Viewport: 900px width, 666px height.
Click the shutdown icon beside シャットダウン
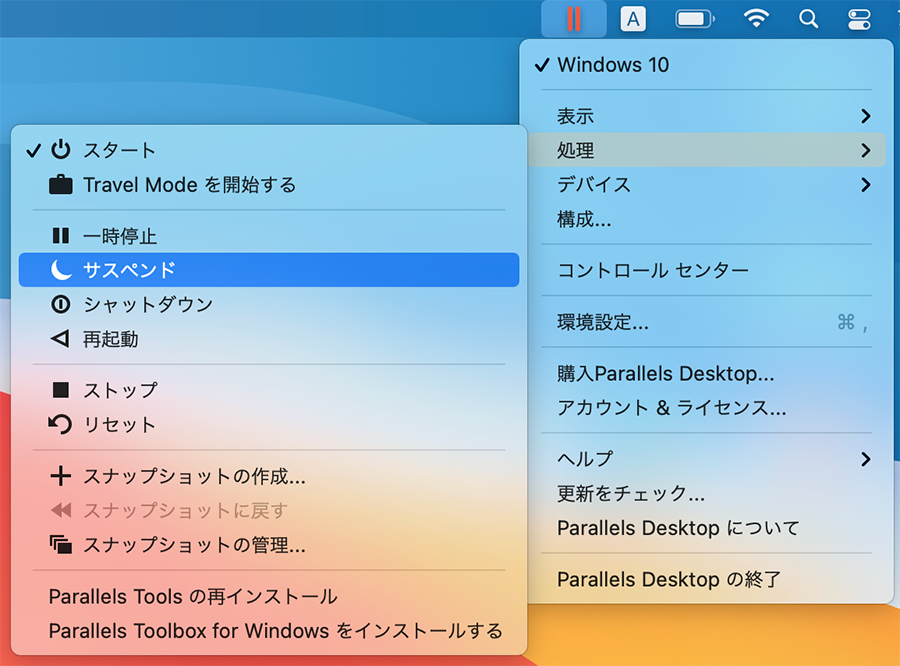(61, 304)
